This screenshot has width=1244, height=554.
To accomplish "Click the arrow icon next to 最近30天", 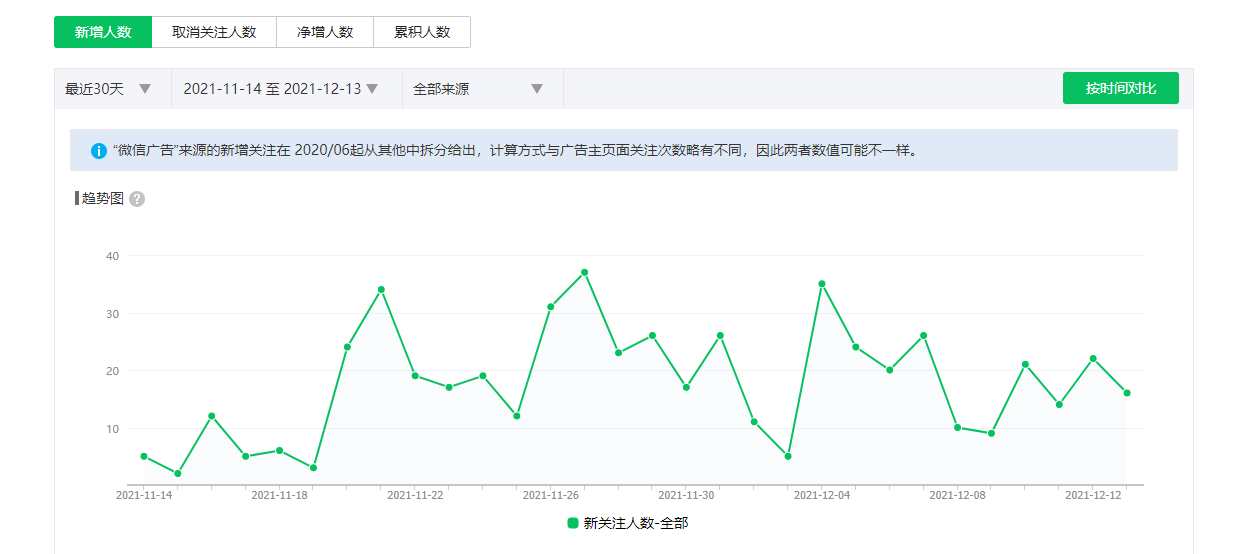I will (x=145, y=89).
